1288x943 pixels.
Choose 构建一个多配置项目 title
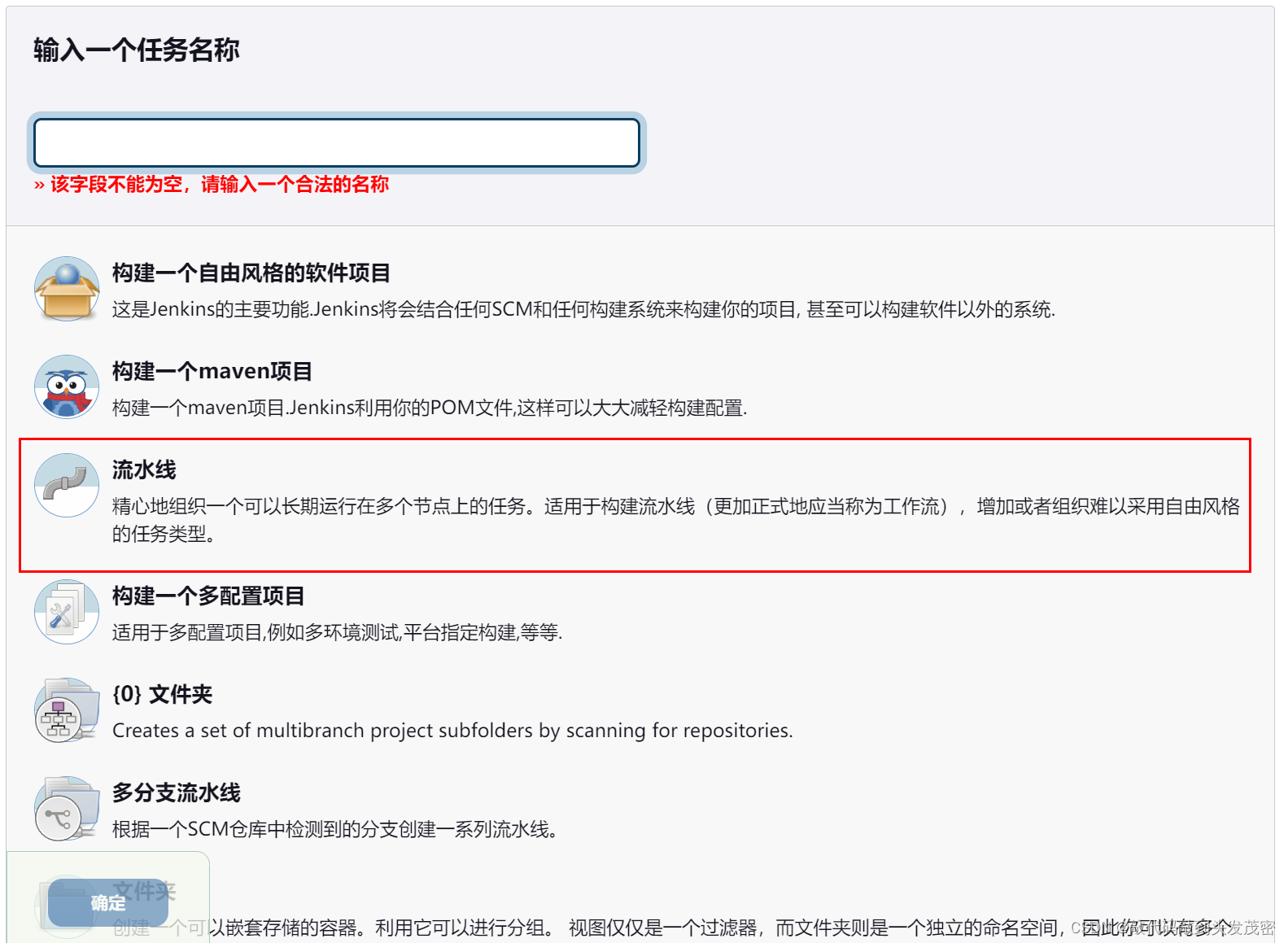coord(208,596)
